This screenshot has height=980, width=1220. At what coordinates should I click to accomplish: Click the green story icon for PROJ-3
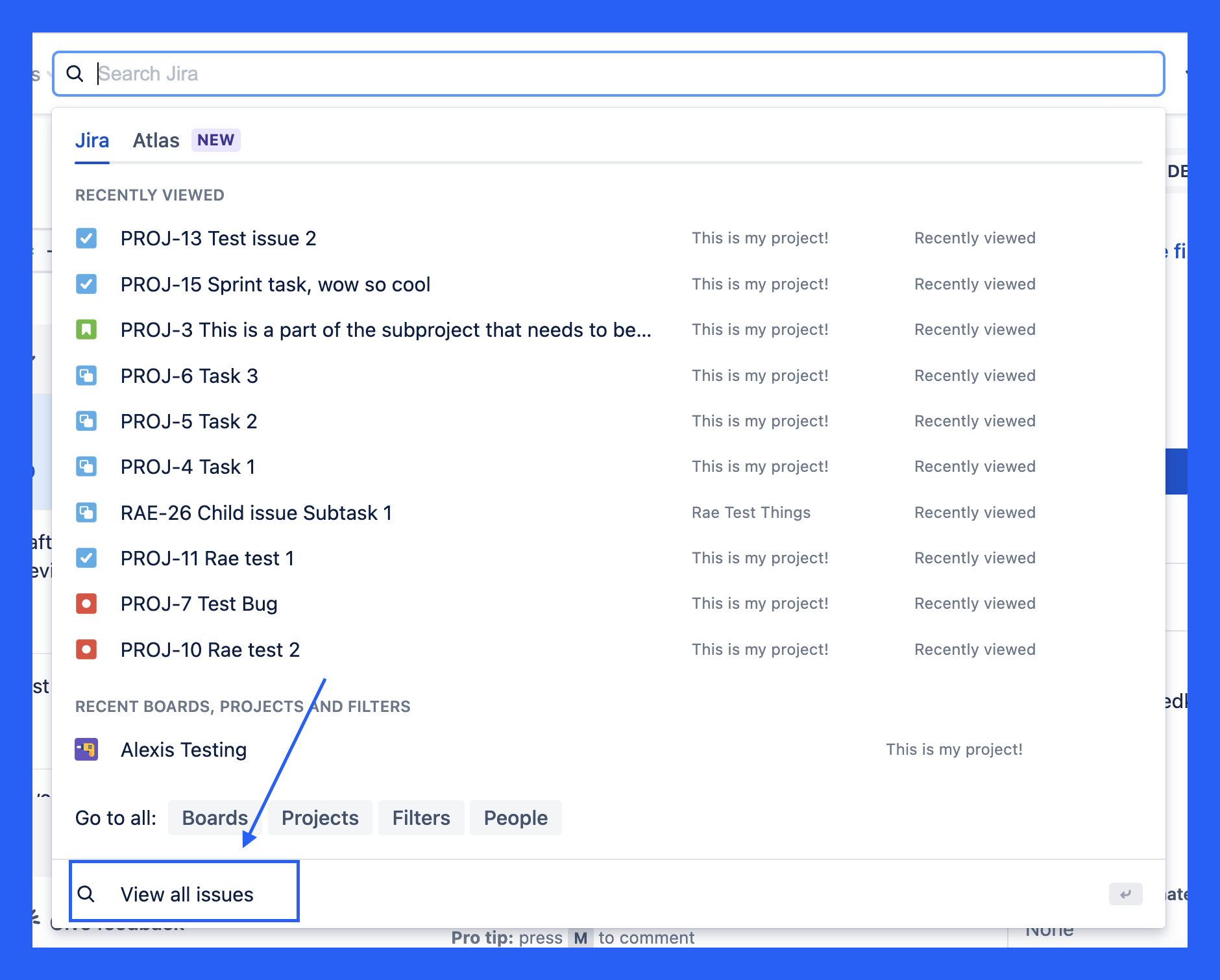[86, 330]
